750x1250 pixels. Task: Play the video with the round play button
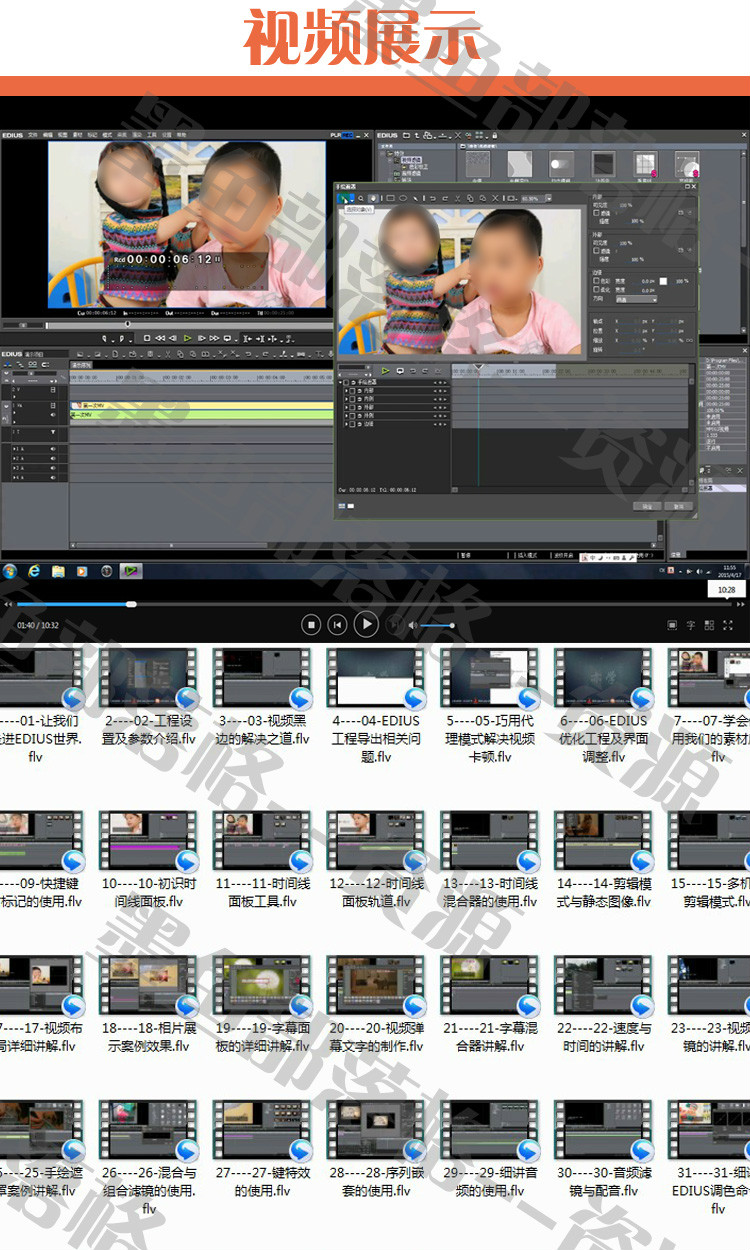(367, 625)
